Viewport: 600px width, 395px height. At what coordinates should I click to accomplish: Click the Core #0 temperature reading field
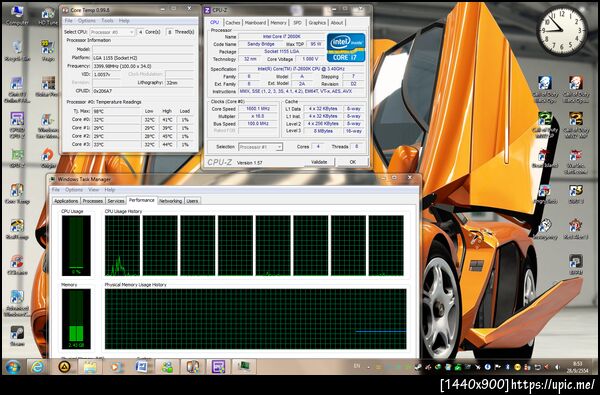coord(117,119)
